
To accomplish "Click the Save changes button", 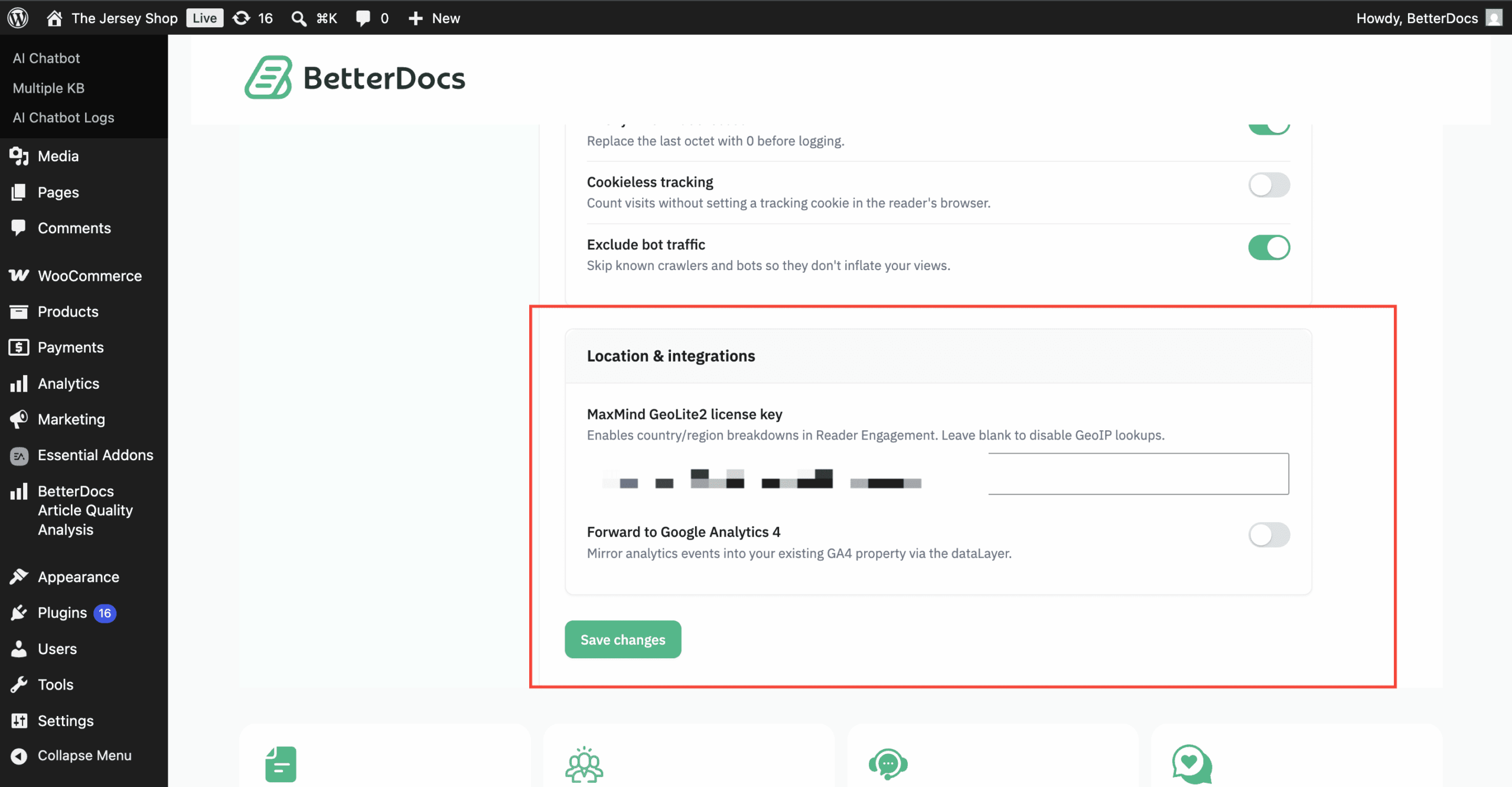I will pyautogui.click(x=623, y=639).
